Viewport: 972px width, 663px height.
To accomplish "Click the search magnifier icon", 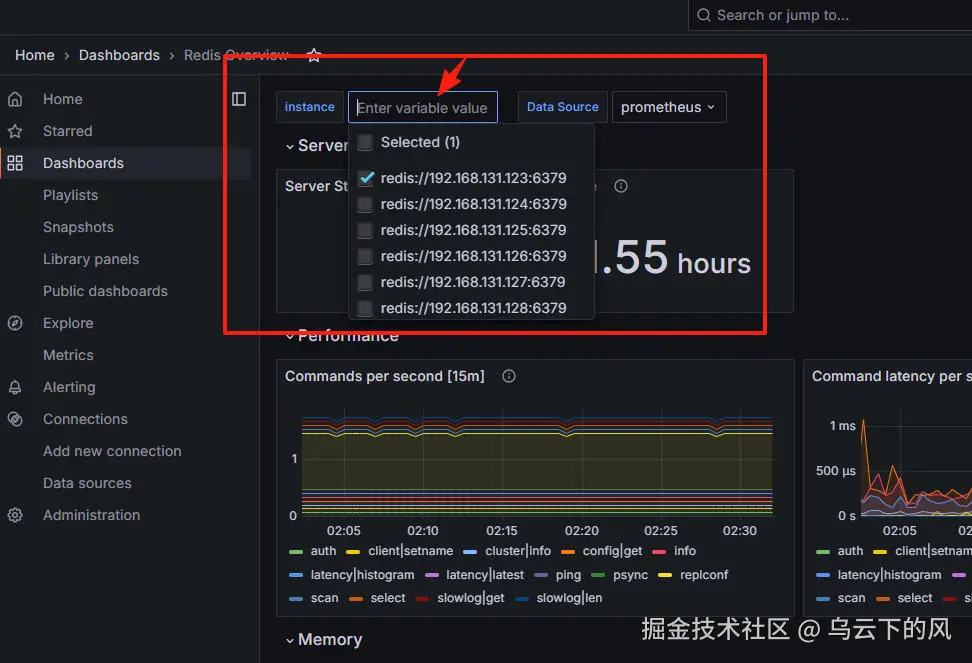I will pyautogui.click(x=704, y=15).
